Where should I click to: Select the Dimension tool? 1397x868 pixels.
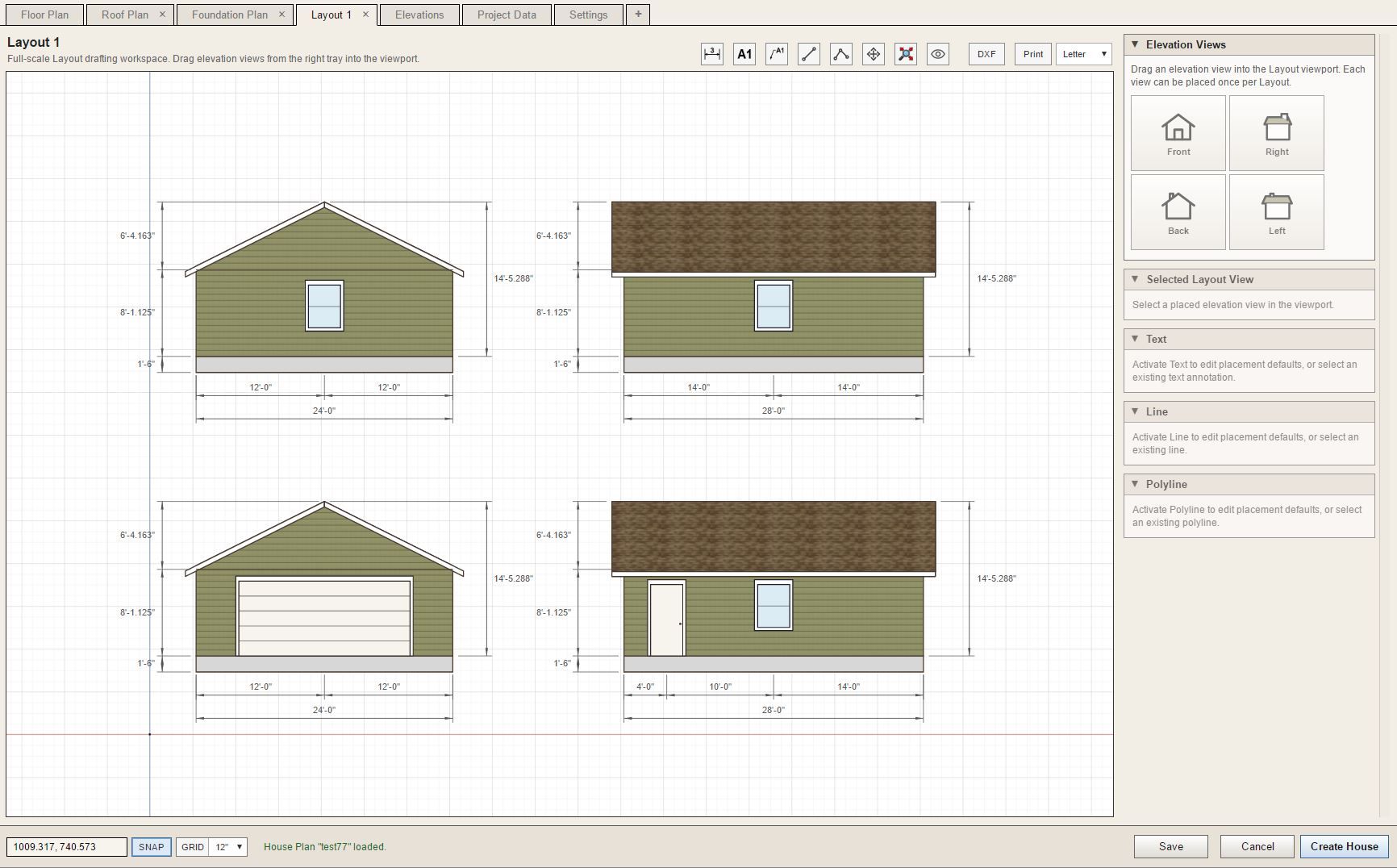pos(712,54)
